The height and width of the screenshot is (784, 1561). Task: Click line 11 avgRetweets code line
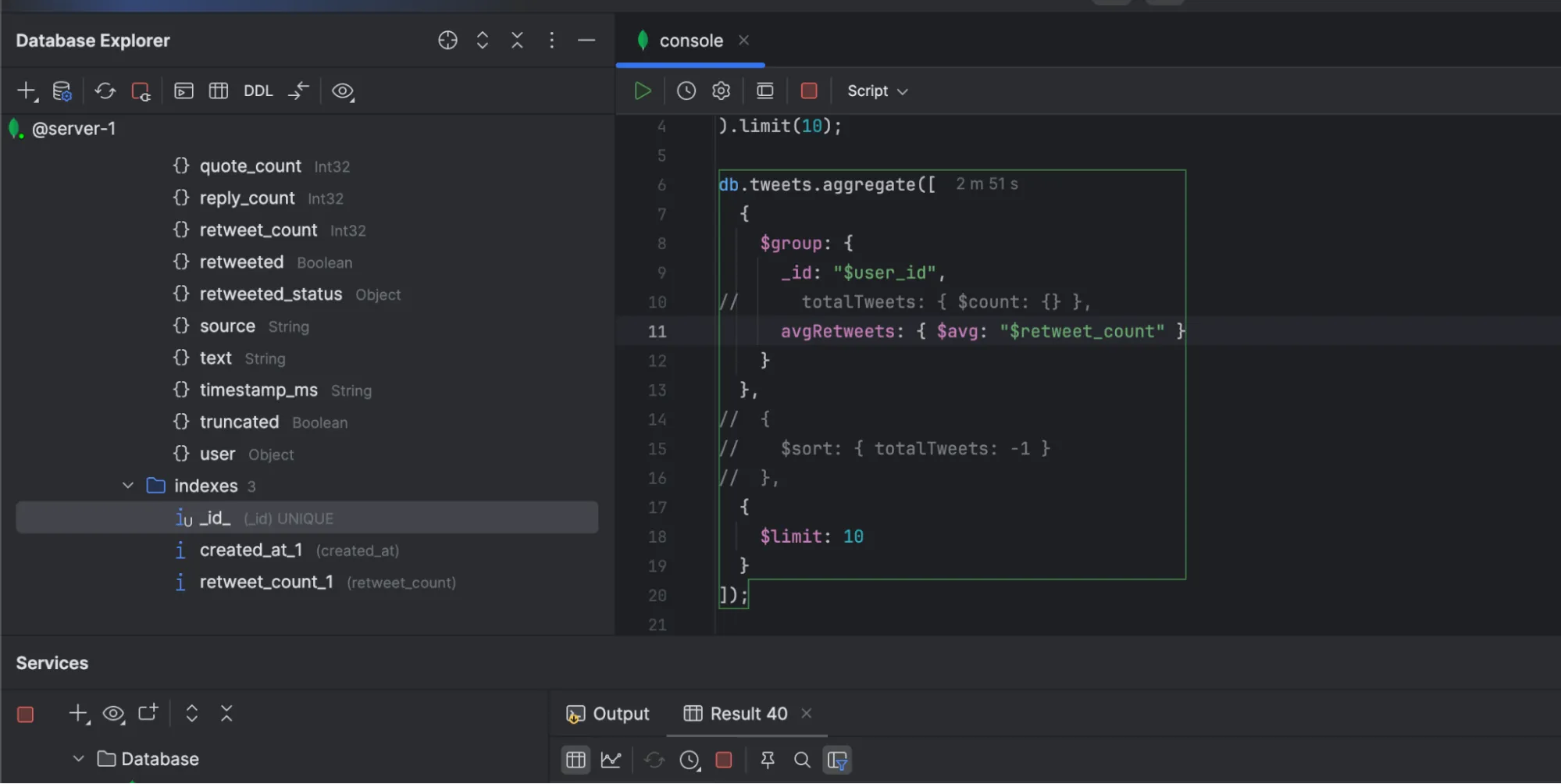click(x=982, y=331)
